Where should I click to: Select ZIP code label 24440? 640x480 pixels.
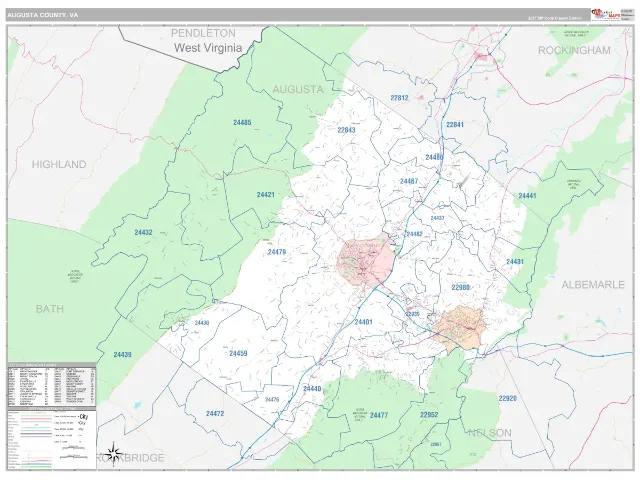click(x=312, y=389)
